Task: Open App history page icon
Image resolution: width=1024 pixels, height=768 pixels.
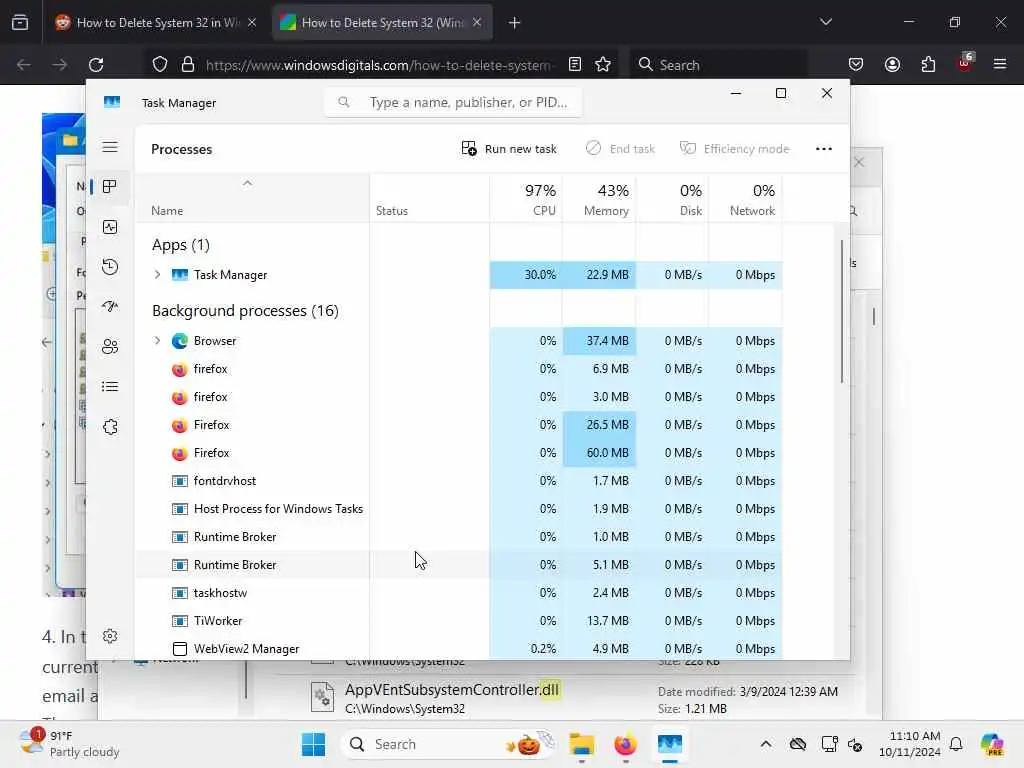Action: click(x=110, y=266)
